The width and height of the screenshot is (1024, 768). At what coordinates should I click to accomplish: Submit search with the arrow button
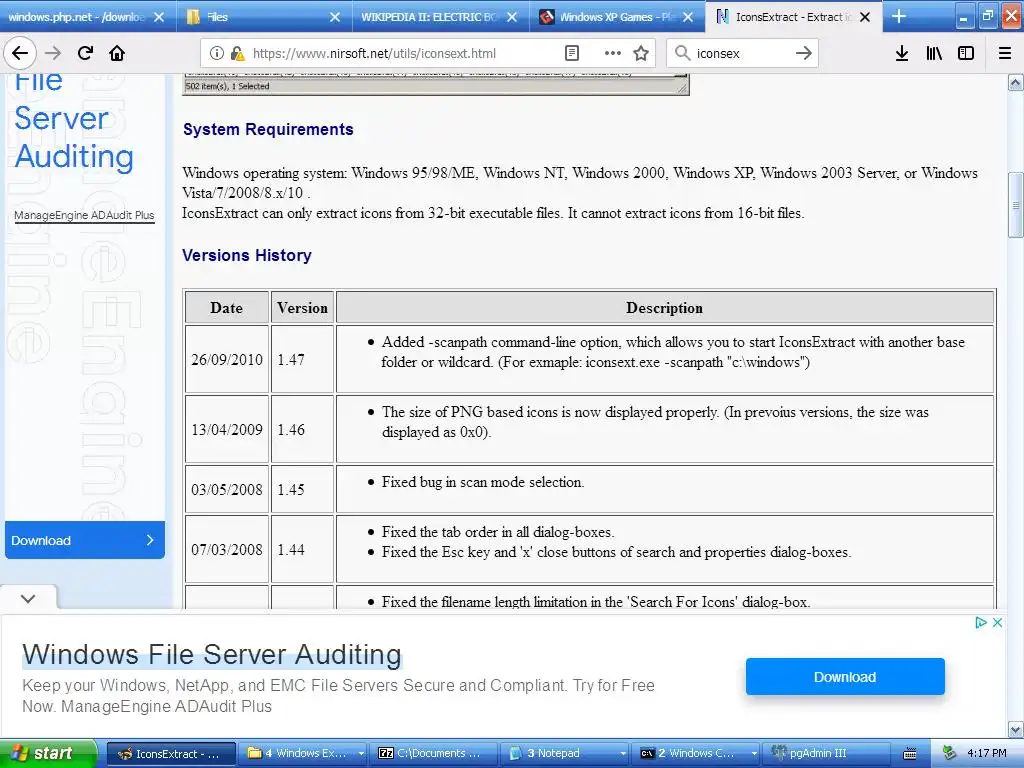804,53
